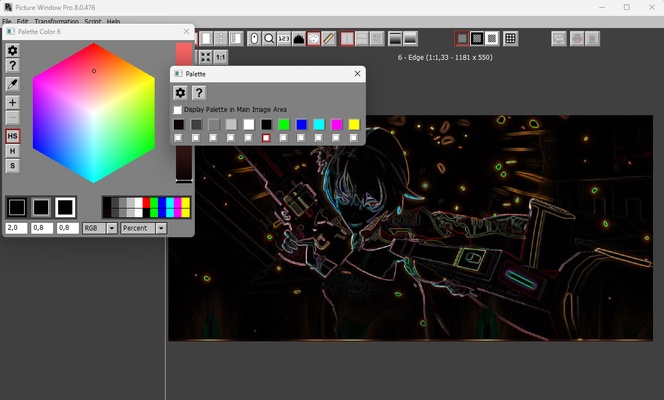Viewport: 664px width, 400px height.
Task: Select the mouse pointer tool in toolbar
Action: click(254, 39)
